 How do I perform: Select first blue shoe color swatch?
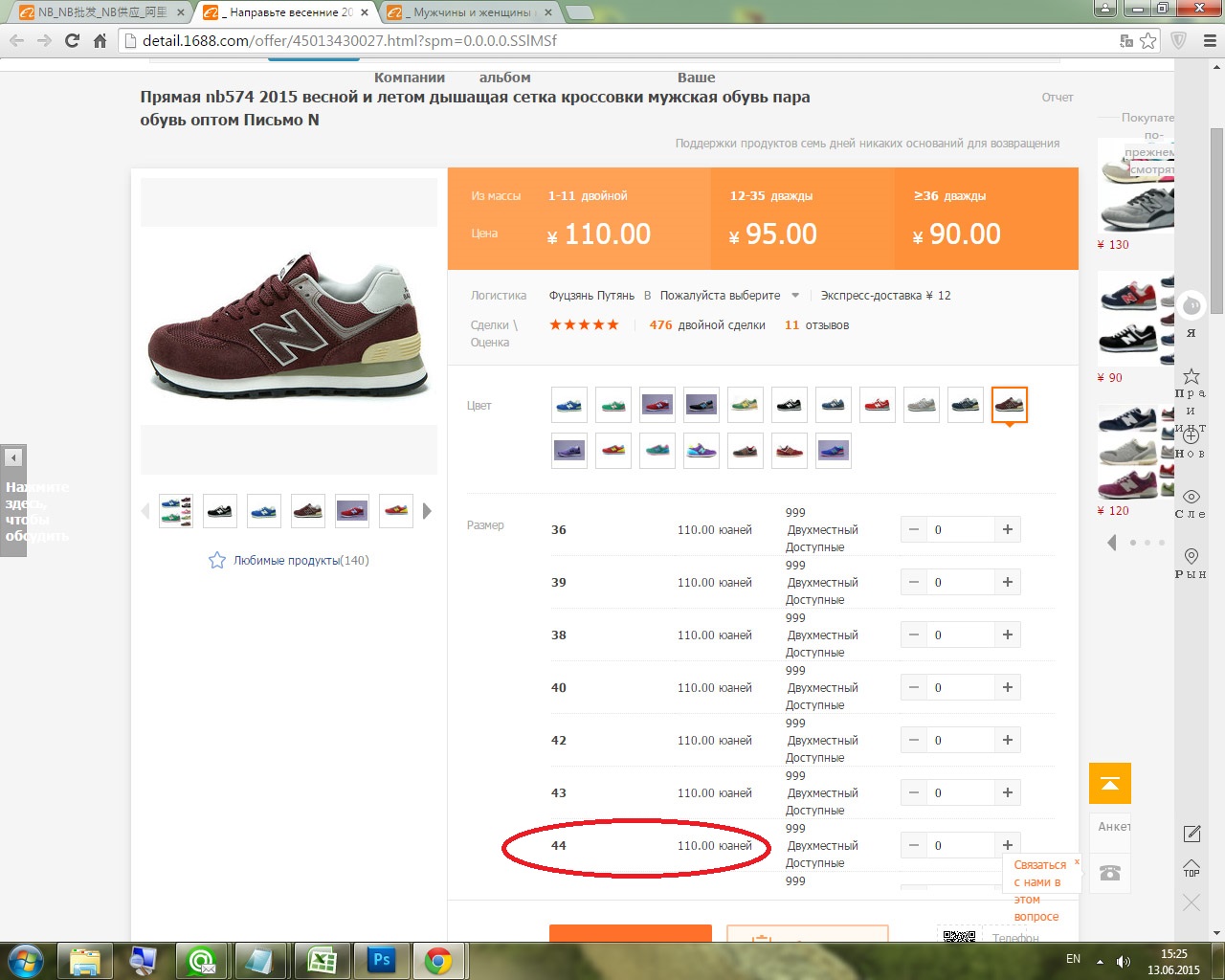click(569, 405)
